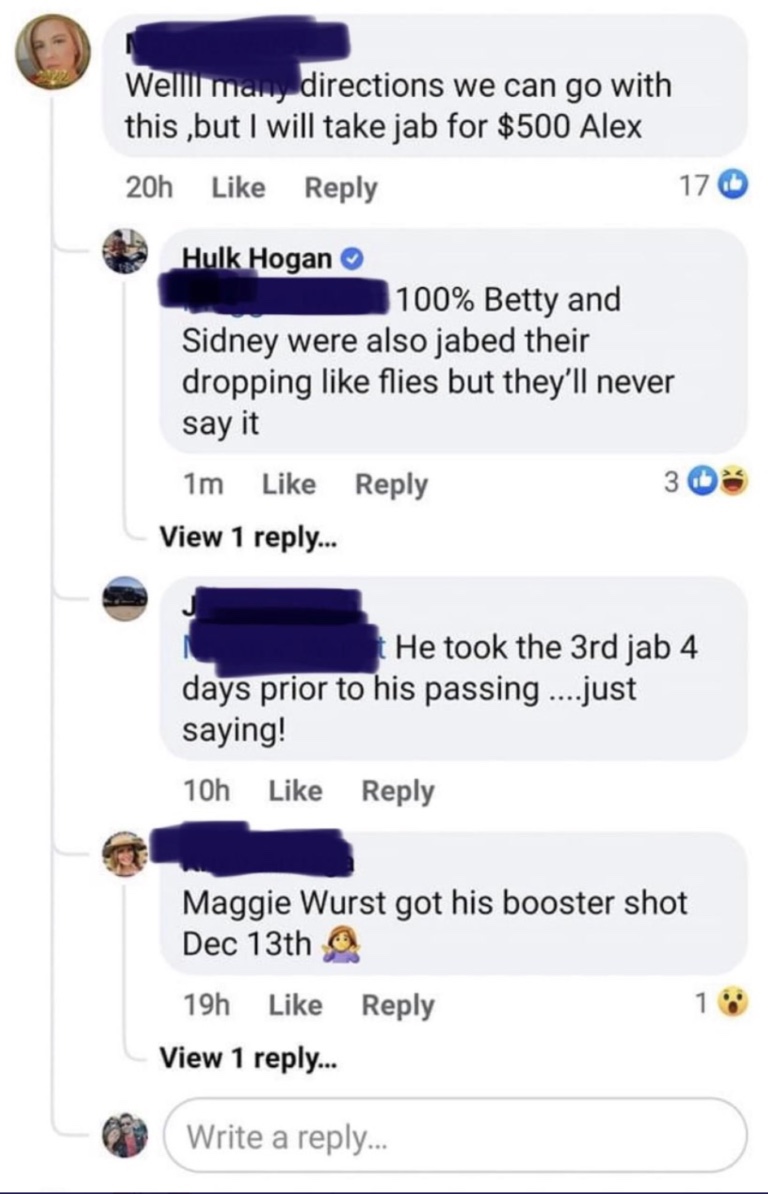Like Hulk Hogan's 1m comment
Image resolution: width=768 pixels, height=1194 pixels.
(289, 484)
